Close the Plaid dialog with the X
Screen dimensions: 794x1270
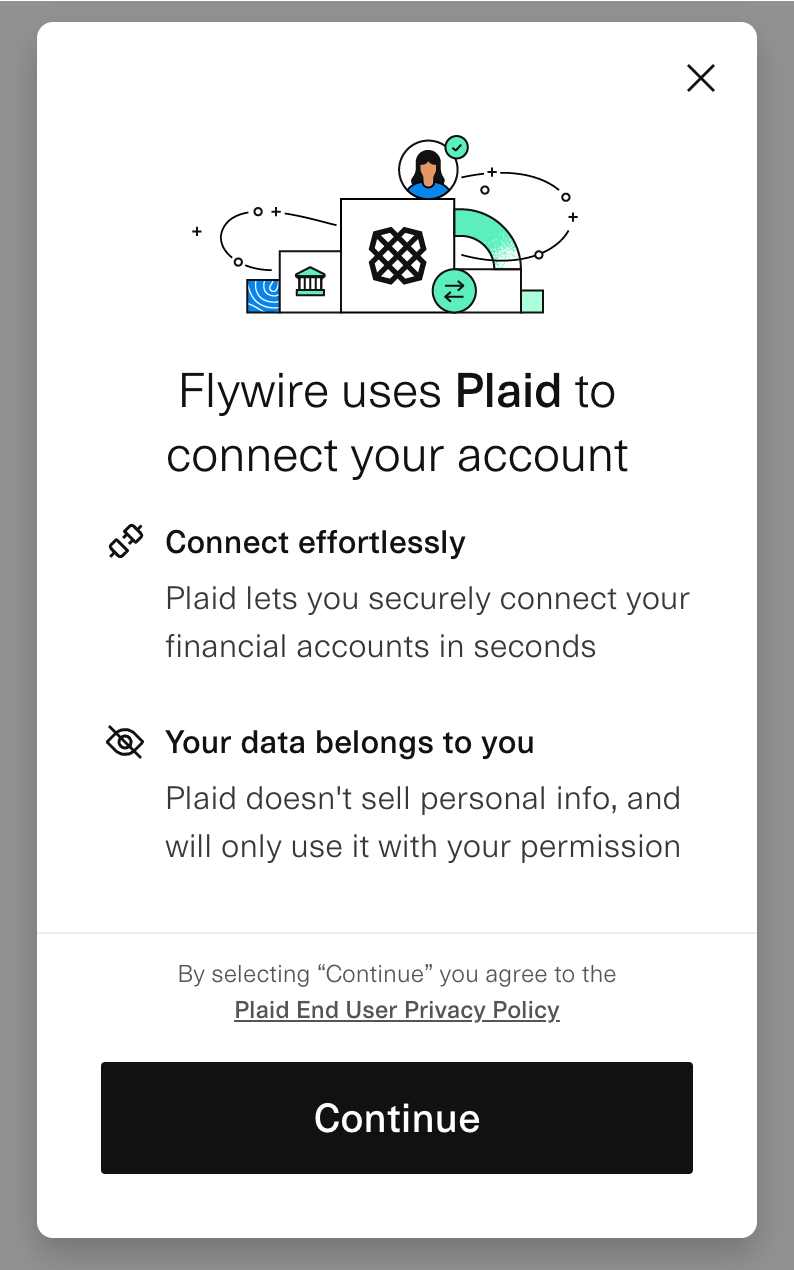pos(701,78)
